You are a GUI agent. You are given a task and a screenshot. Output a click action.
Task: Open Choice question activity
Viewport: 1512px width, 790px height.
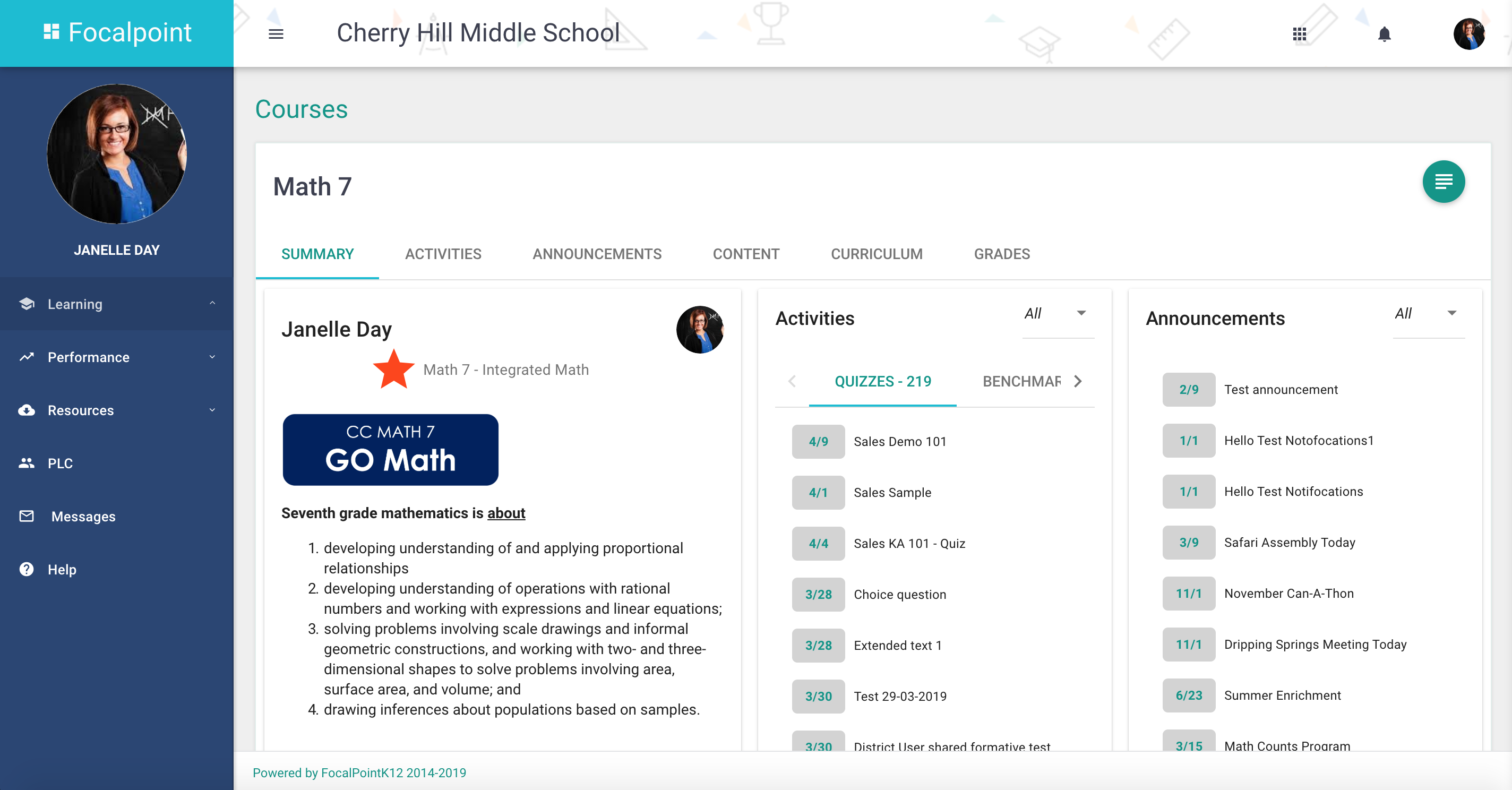pos(900,595)
